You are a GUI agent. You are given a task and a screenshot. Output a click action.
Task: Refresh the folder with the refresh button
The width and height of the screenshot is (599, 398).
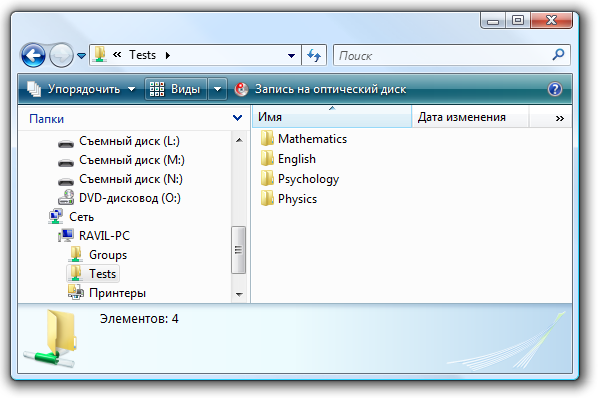click(x=314, y=56)
